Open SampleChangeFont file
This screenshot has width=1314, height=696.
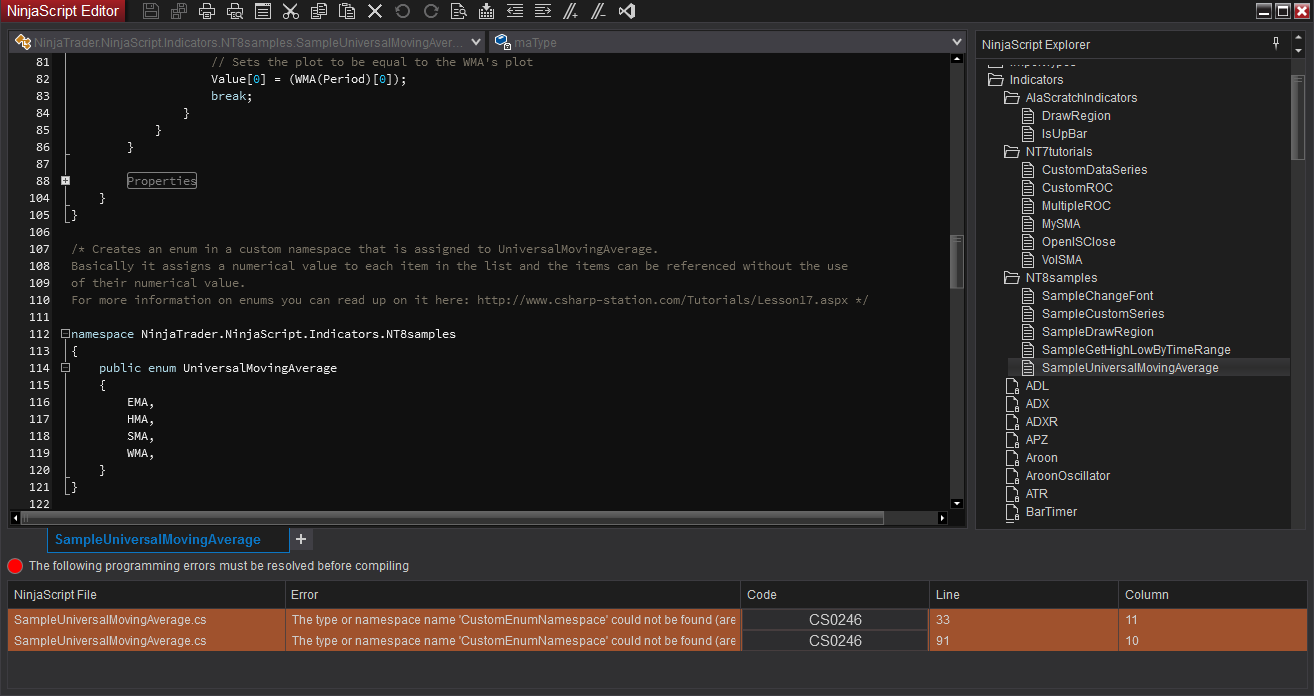tap(1097, 296)
